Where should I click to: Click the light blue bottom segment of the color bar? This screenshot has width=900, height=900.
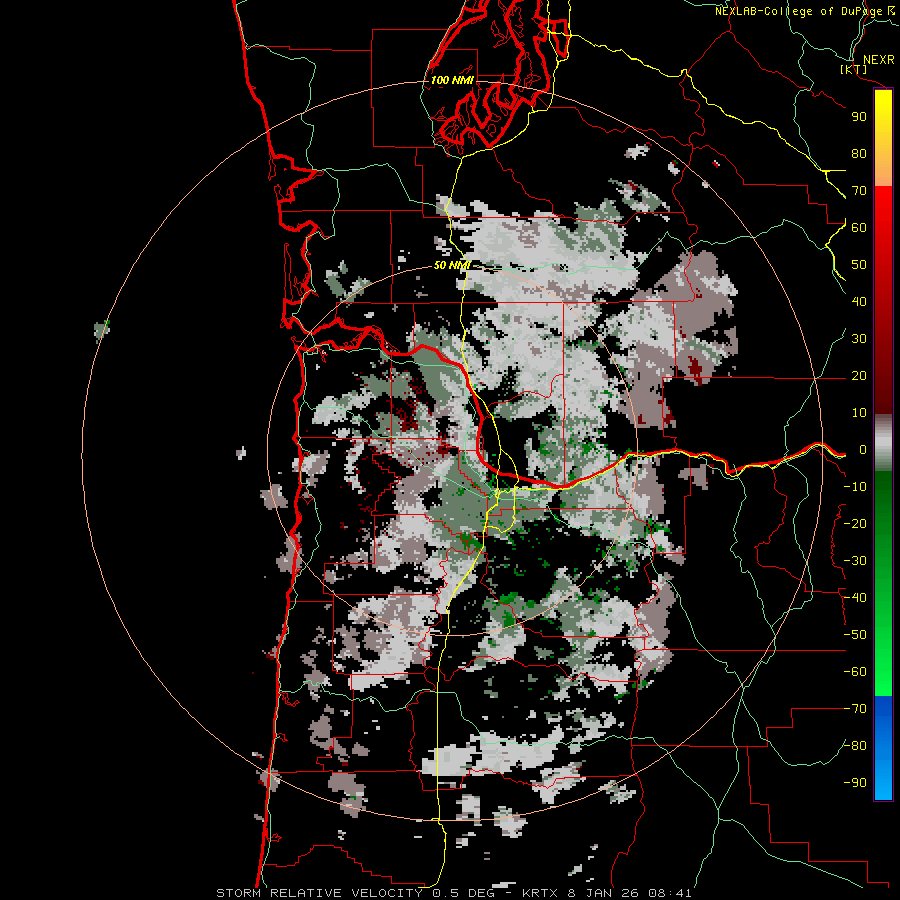click(x=883, y=778)
